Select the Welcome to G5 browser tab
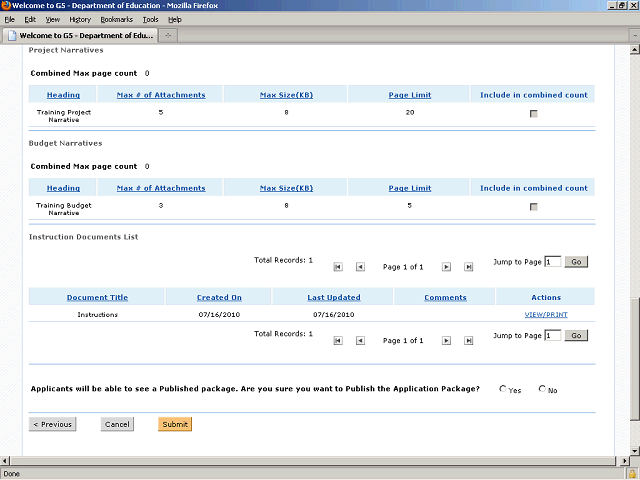The width and height of the screenshot is (640, 480). pos(80,36)
